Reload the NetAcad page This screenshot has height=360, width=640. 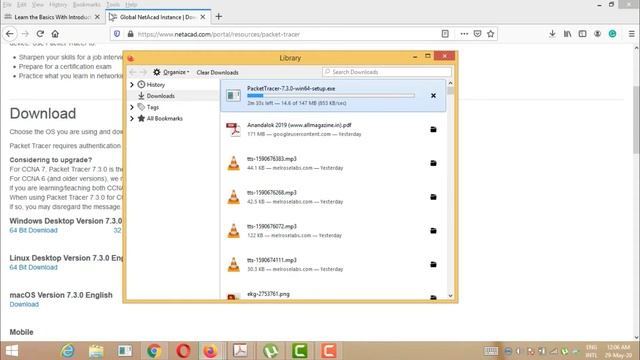coord(40,34)
